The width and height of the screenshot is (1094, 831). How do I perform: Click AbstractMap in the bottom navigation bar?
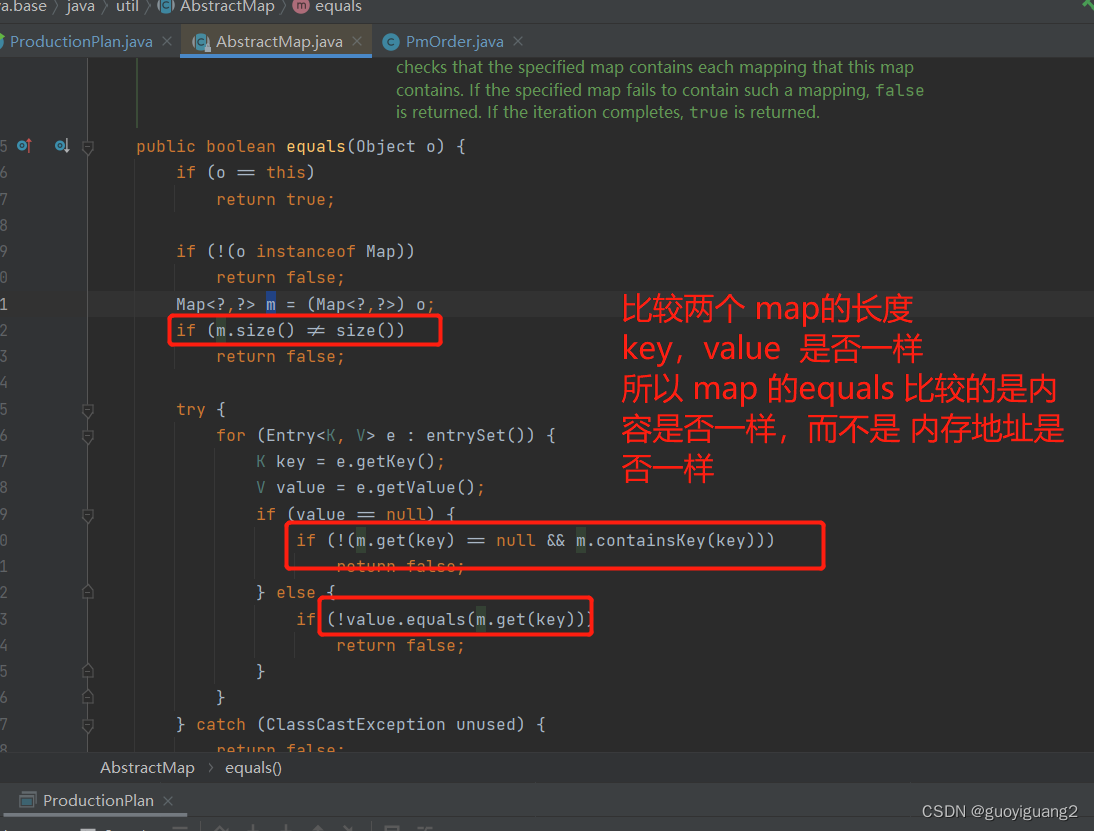point(147,767)
